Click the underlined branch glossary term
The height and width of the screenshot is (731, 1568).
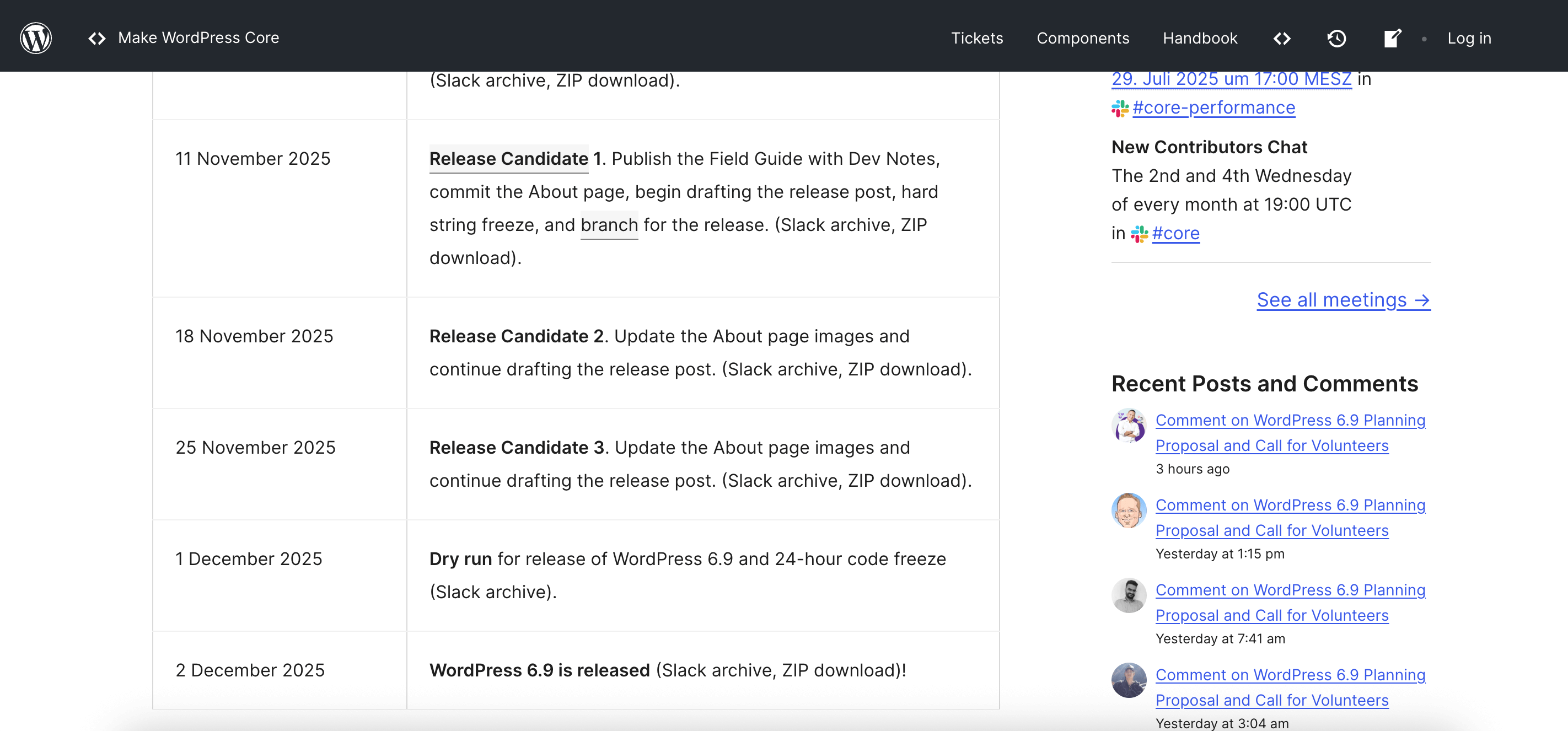(x=609, y=225)
